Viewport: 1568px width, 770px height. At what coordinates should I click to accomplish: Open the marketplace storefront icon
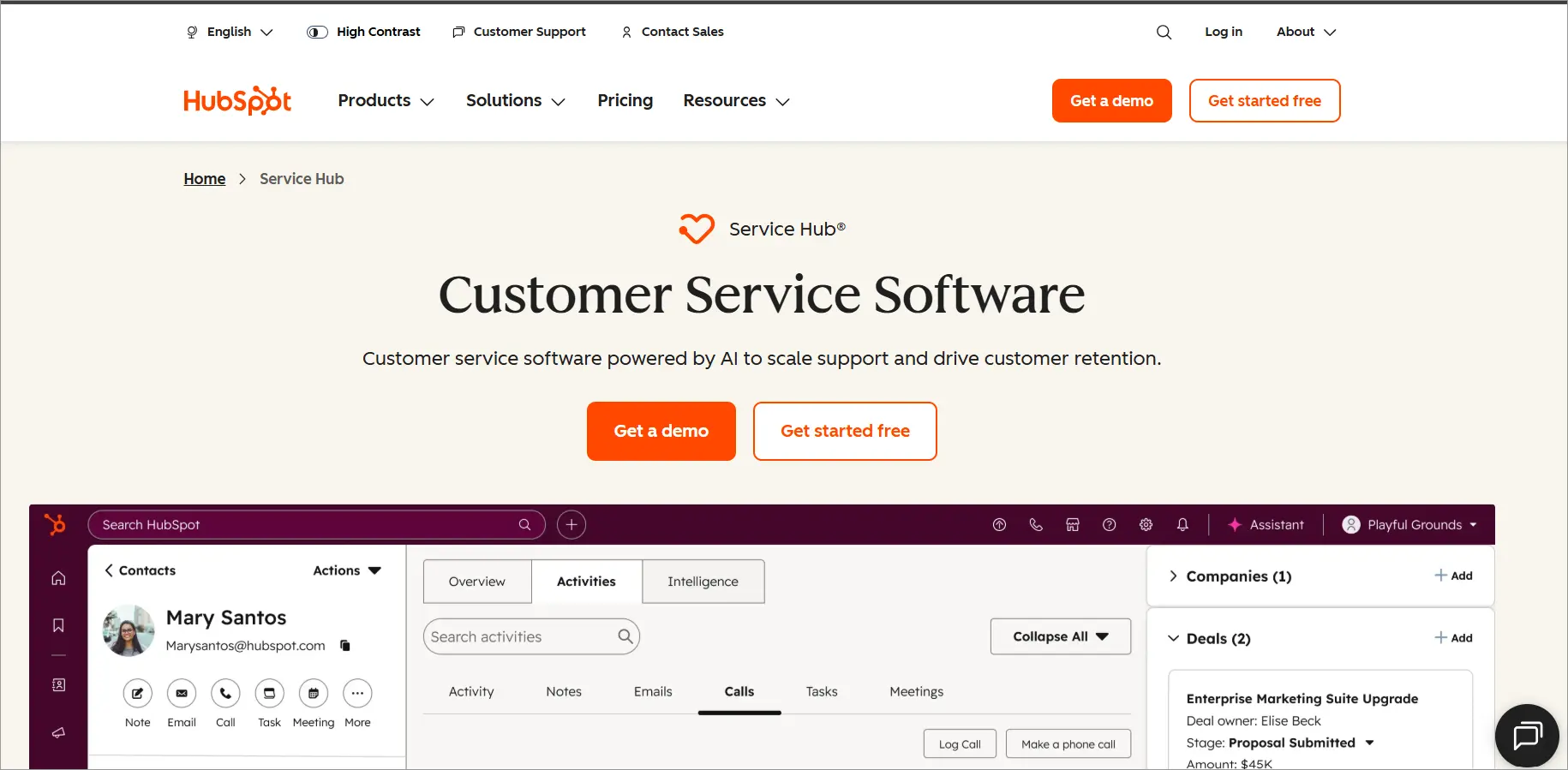(1073, 525)
